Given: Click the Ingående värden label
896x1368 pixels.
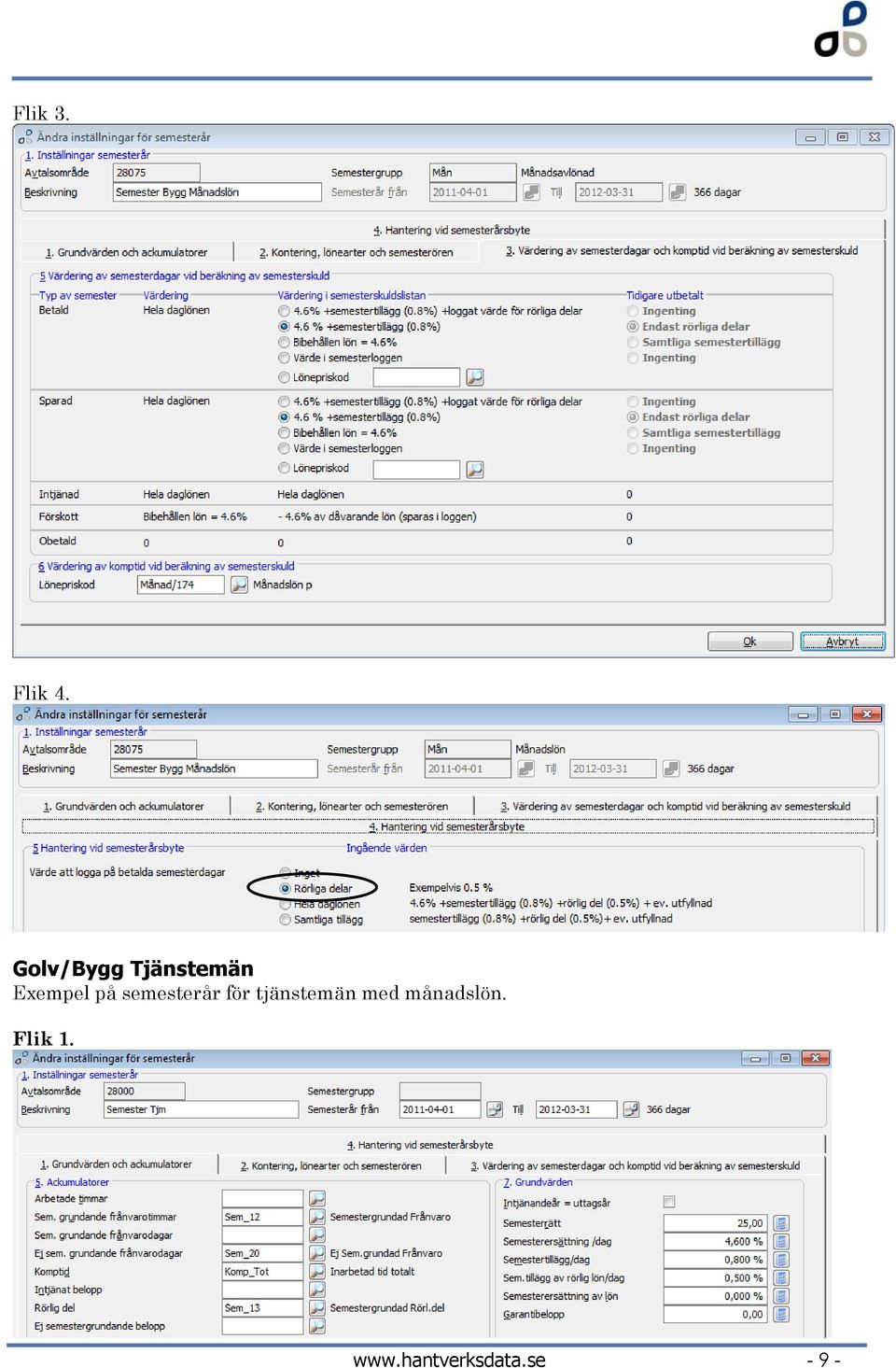Looking at the screenshot, I should click(386, 848).
